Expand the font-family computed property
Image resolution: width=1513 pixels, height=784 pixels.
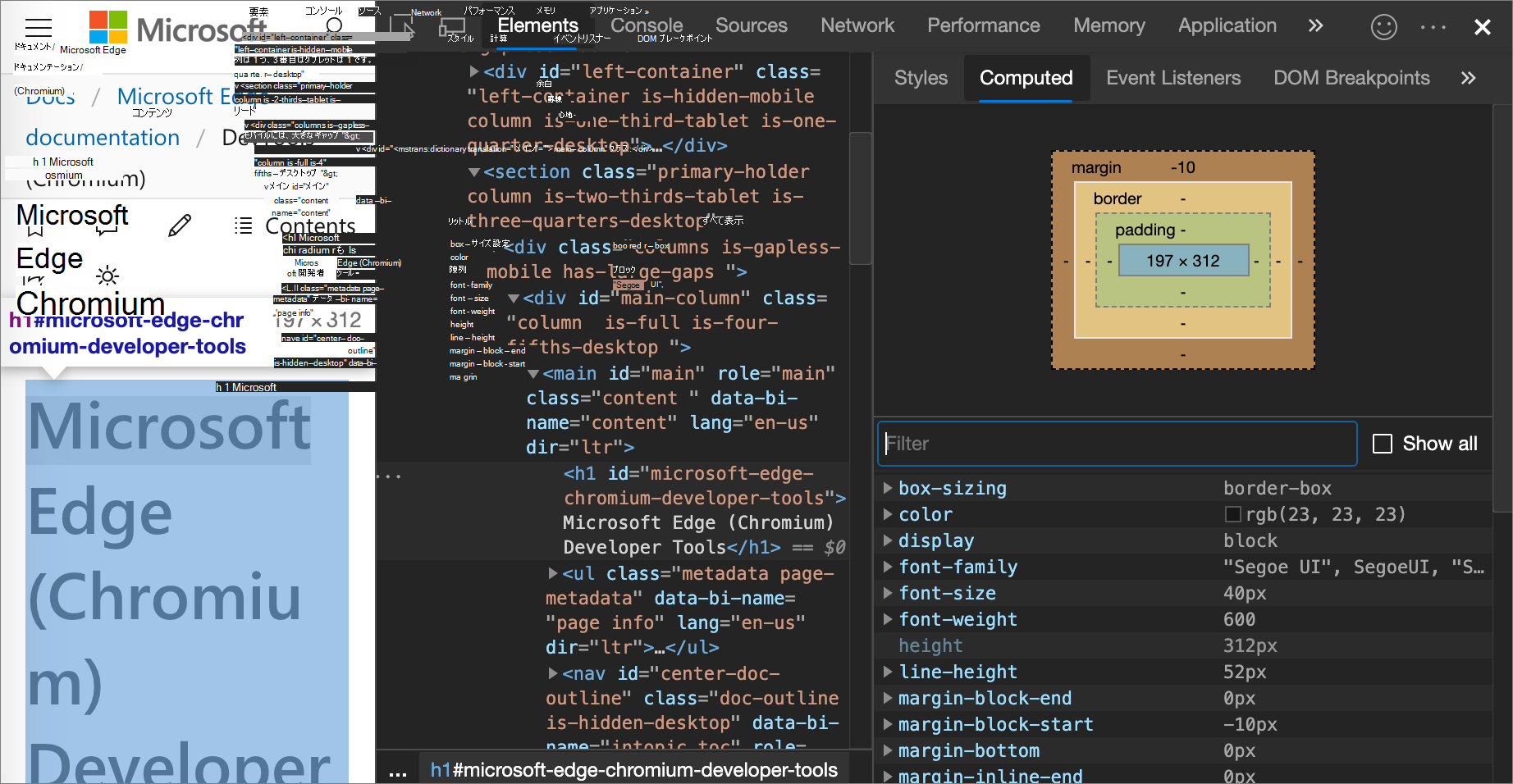887,567
